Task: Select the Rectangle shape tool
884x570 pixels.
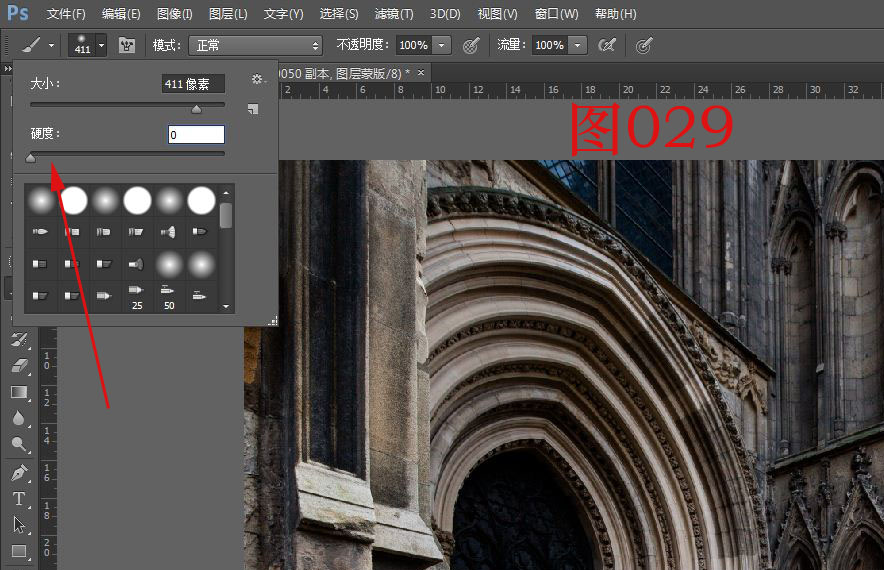Action: (19, 551)
